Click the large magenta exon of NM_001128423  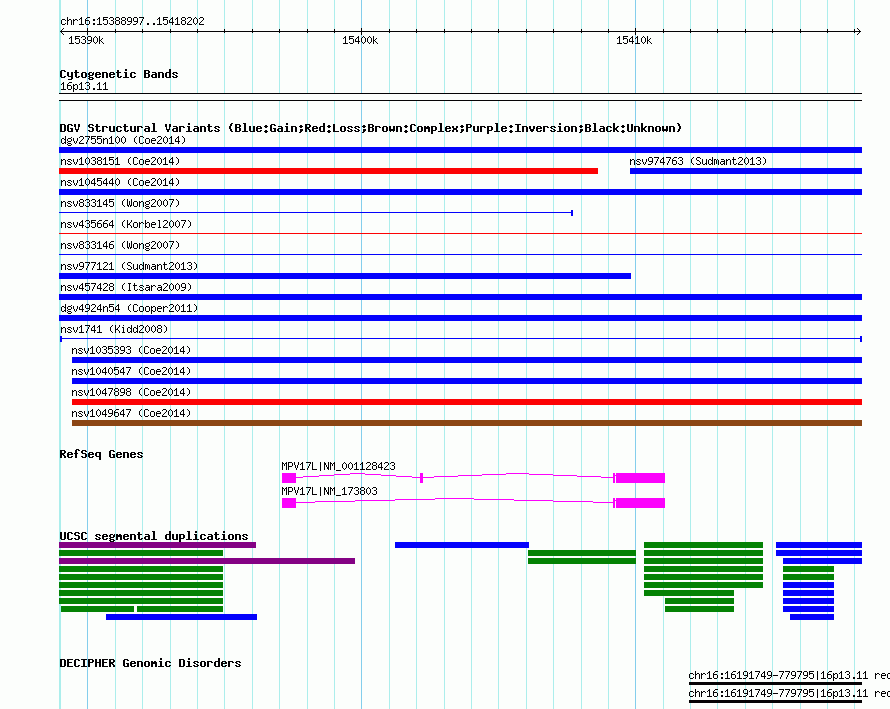(640, 478)
